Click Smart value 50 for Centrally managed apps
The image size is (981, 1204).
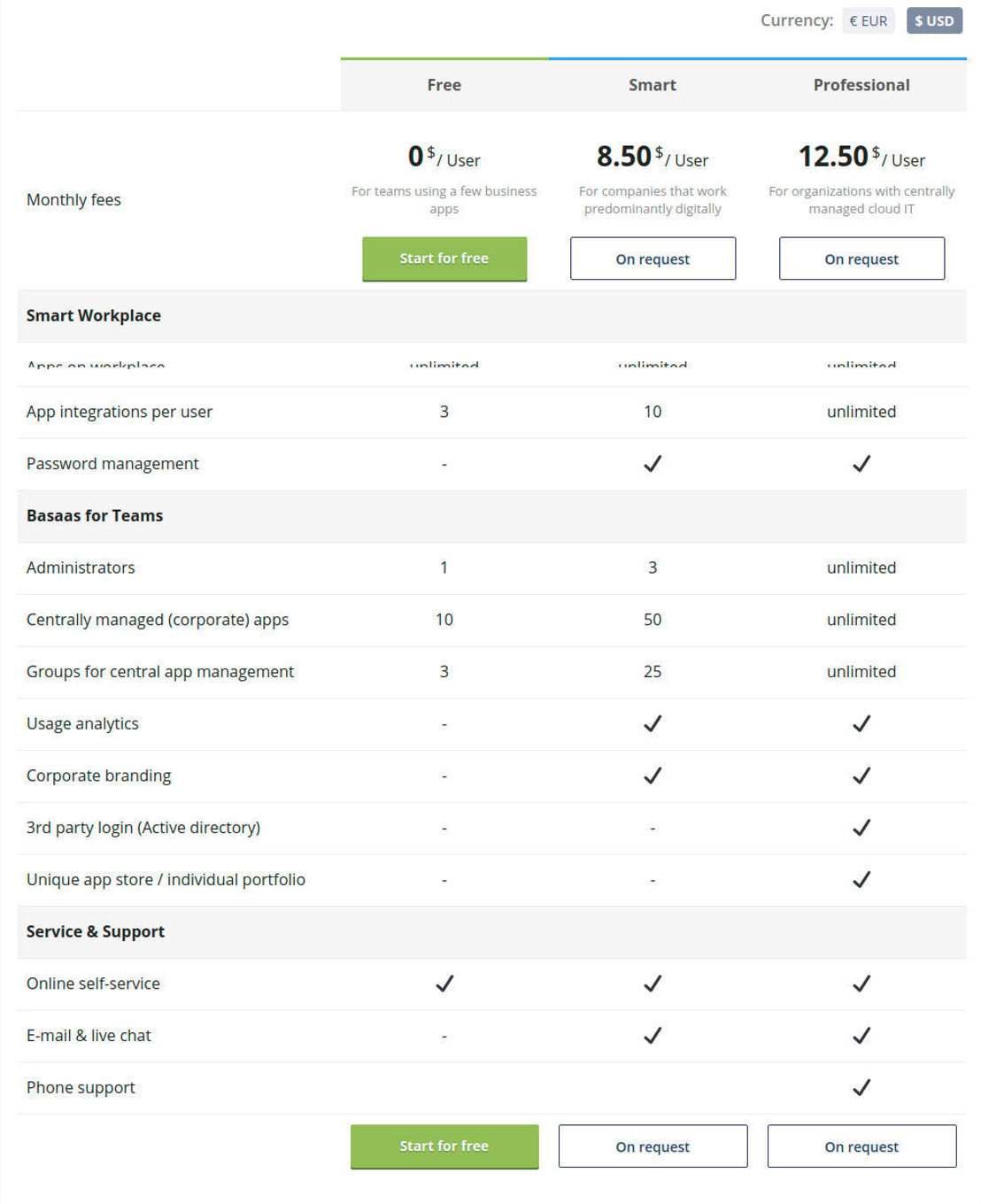click(653, 620)
